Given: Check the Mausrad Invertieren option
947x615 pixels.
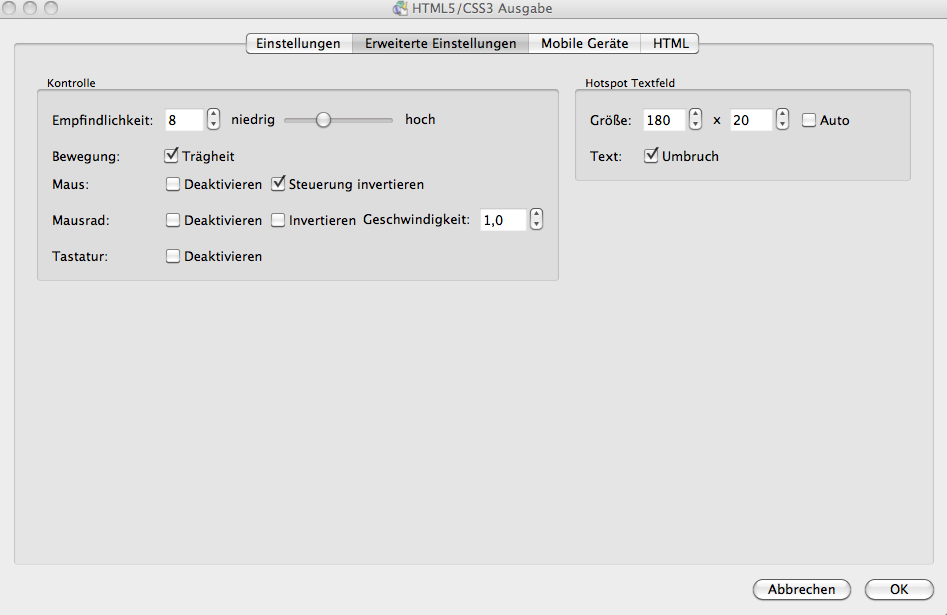Looking at the screenshot, I should click(x=279, y=220).
